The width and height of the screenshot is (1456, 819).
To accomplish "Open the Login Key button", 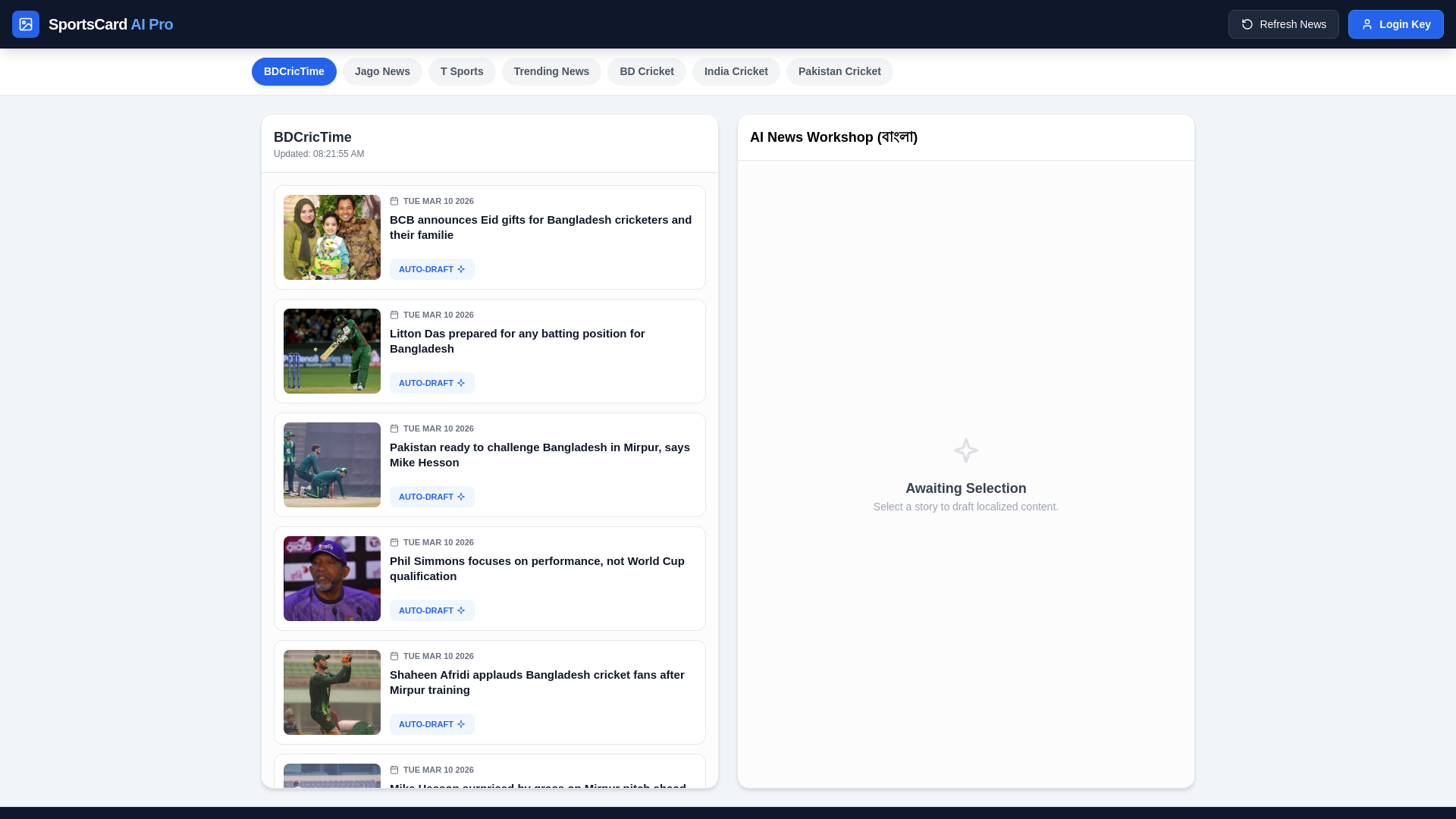I will coord(1395,24).
